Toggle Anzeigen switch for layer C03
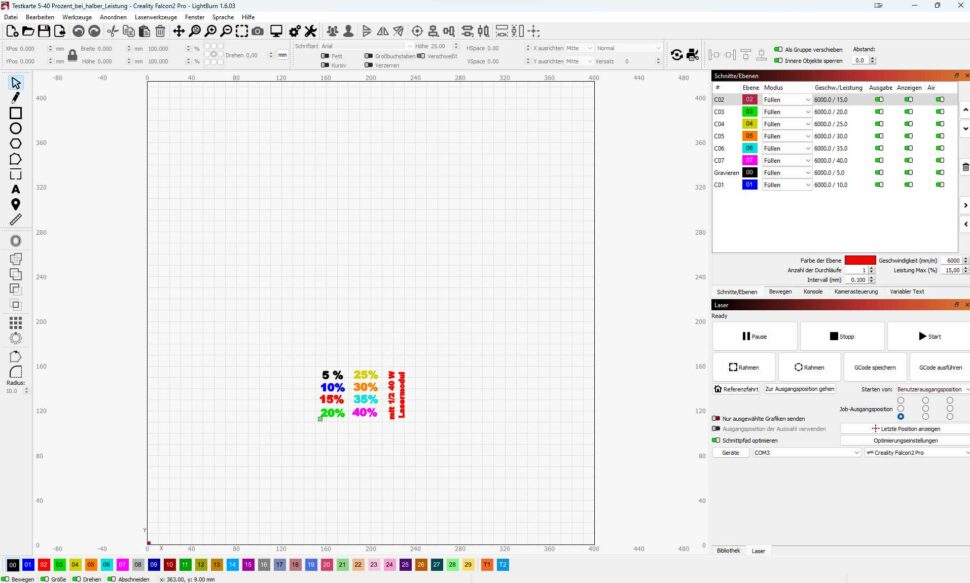The image size is (970, 583). (x=909, y=112)
